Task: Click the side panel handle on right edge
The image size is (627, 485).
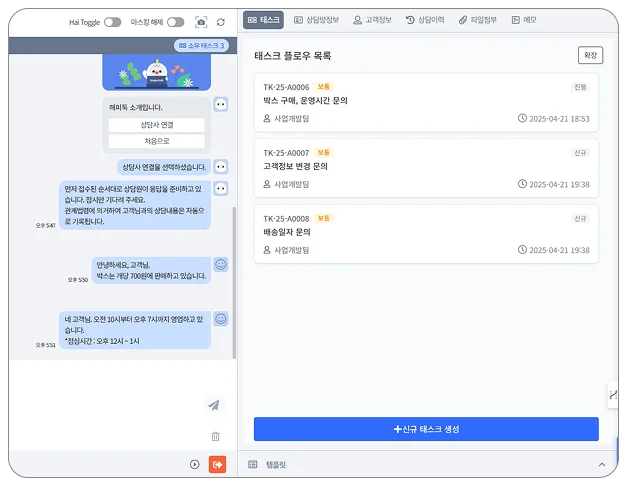Action: [x=613, y=395]
